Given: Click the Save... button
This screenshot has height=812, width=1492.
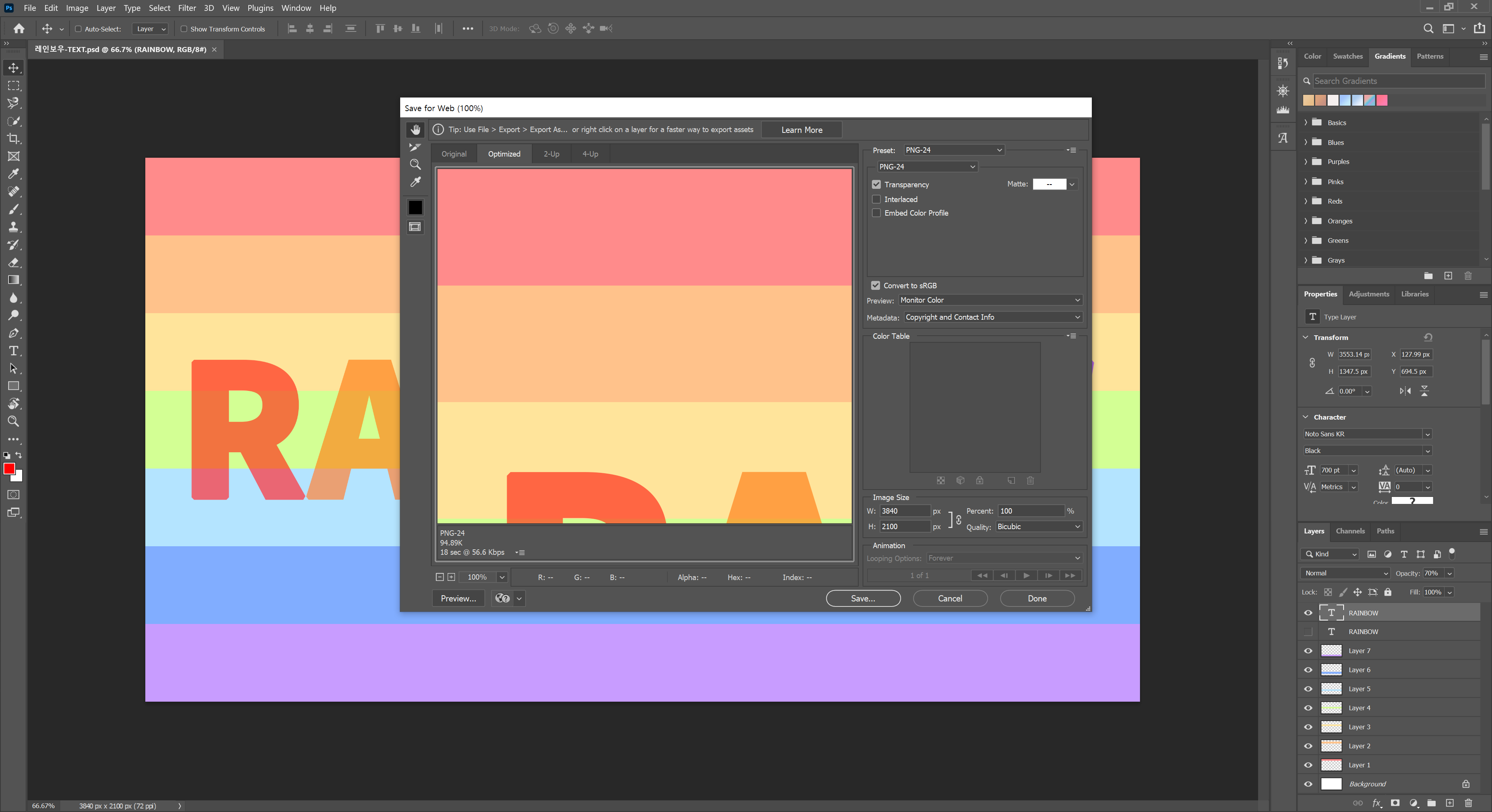Looking at the screenshot, I should tap(863, 598).
